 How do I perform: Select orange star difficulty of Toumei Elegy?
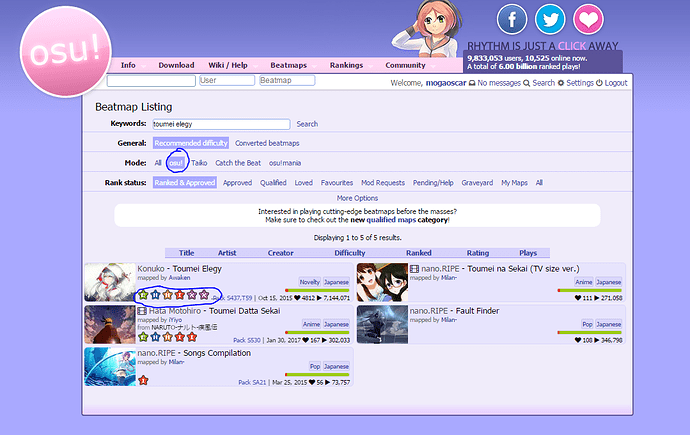[x=167, y=295]
